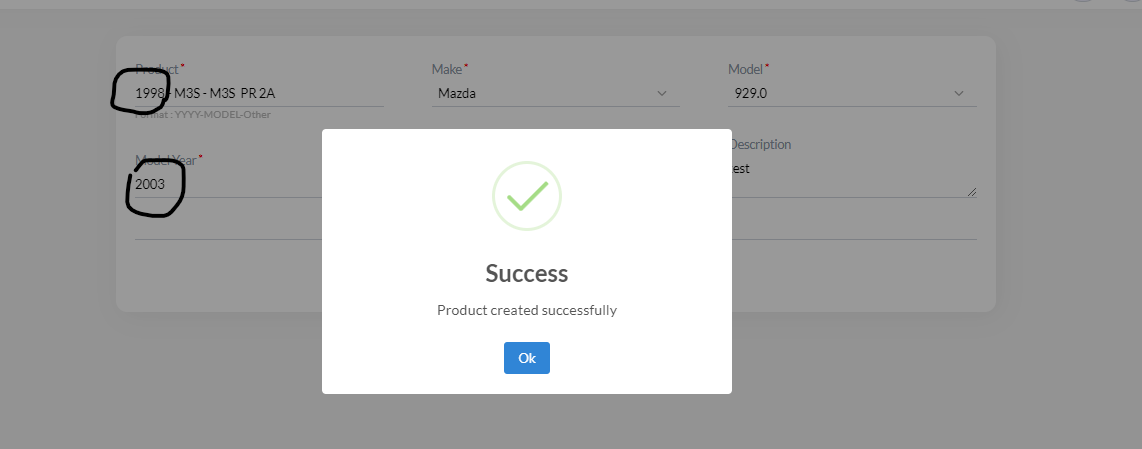Screen dimensions: 1142x449
Task: Click the Ok button in Success dialog
Action: [x=526, y=358]
